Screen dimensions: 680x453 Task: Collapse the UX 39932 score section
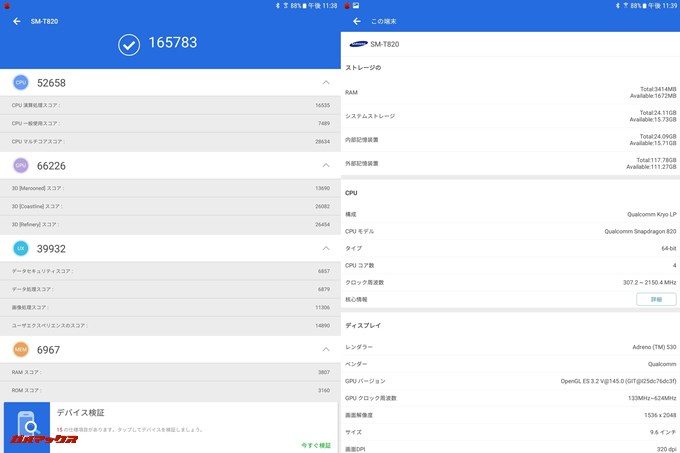(326, 248)
